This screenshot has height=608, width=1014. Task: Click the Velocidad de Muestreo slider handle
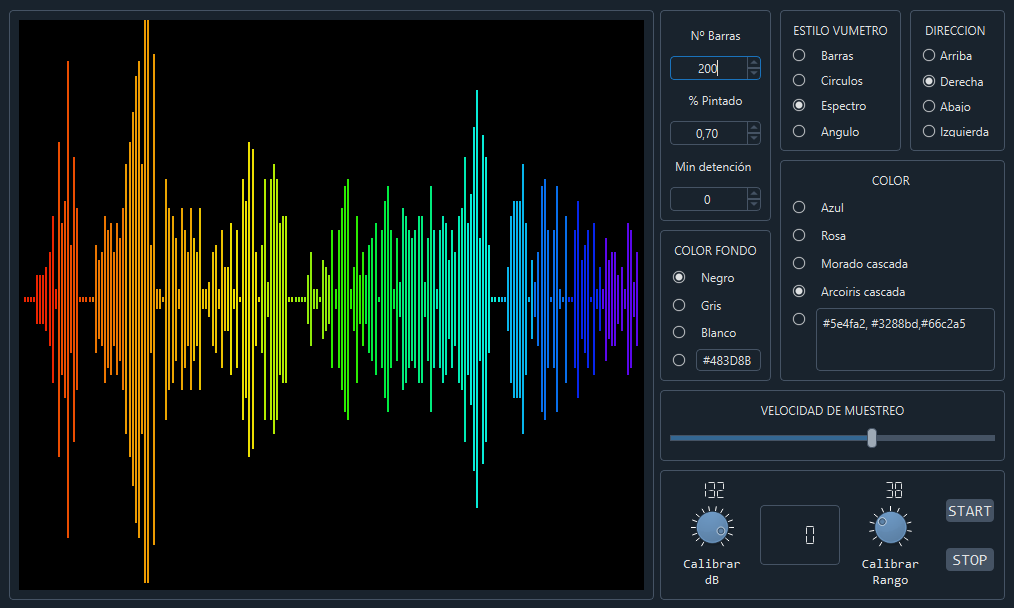click(x=872, y=438)
